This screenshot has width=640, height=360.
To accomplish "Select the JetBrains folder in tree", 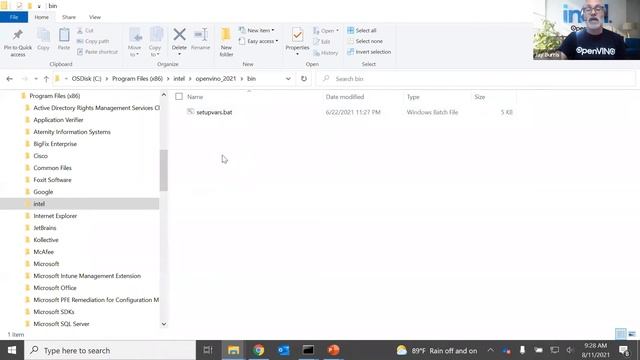I will click(x=45, y=228).
